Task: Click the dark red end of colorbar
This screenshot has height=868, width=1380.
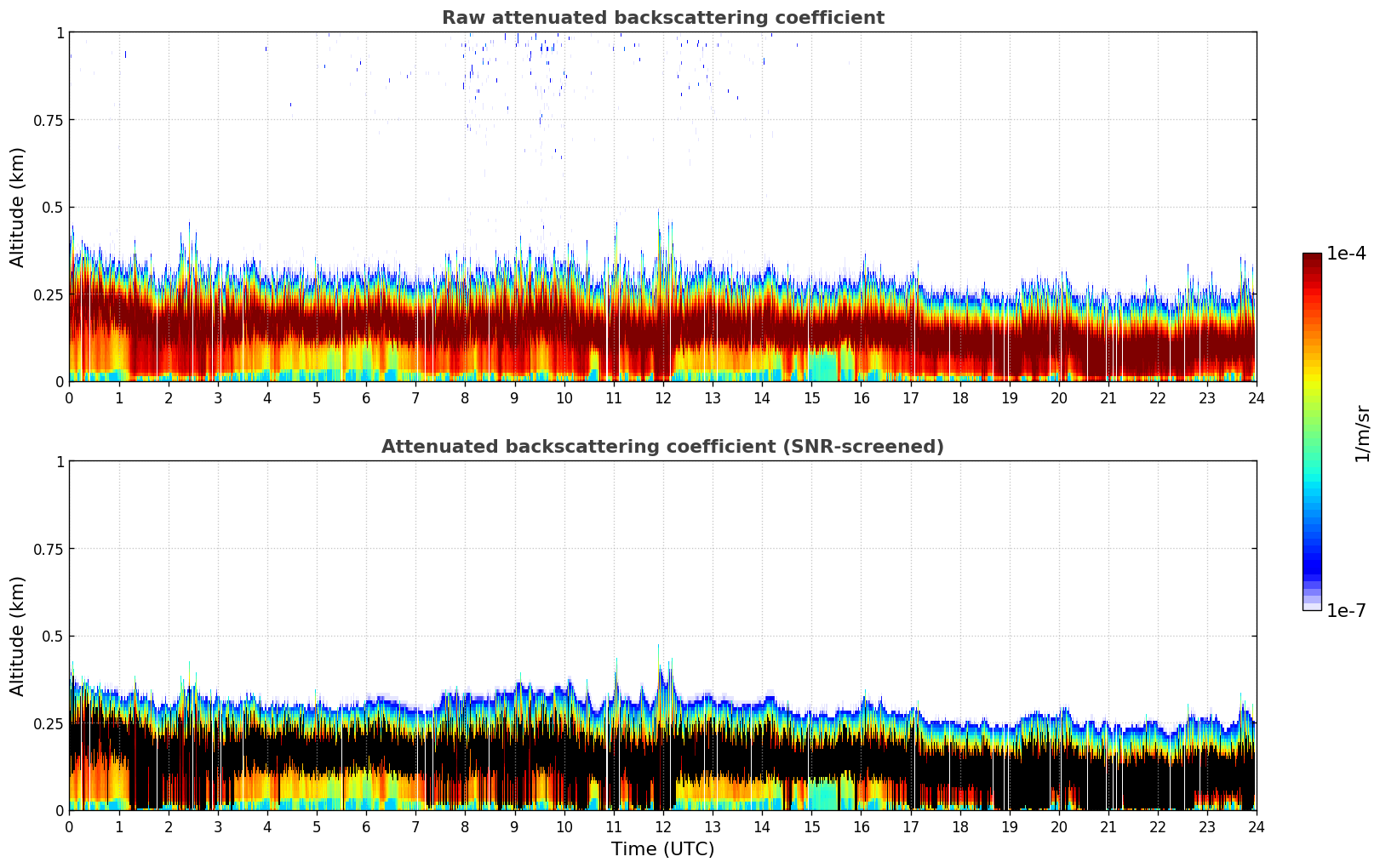Action: 1311,260
